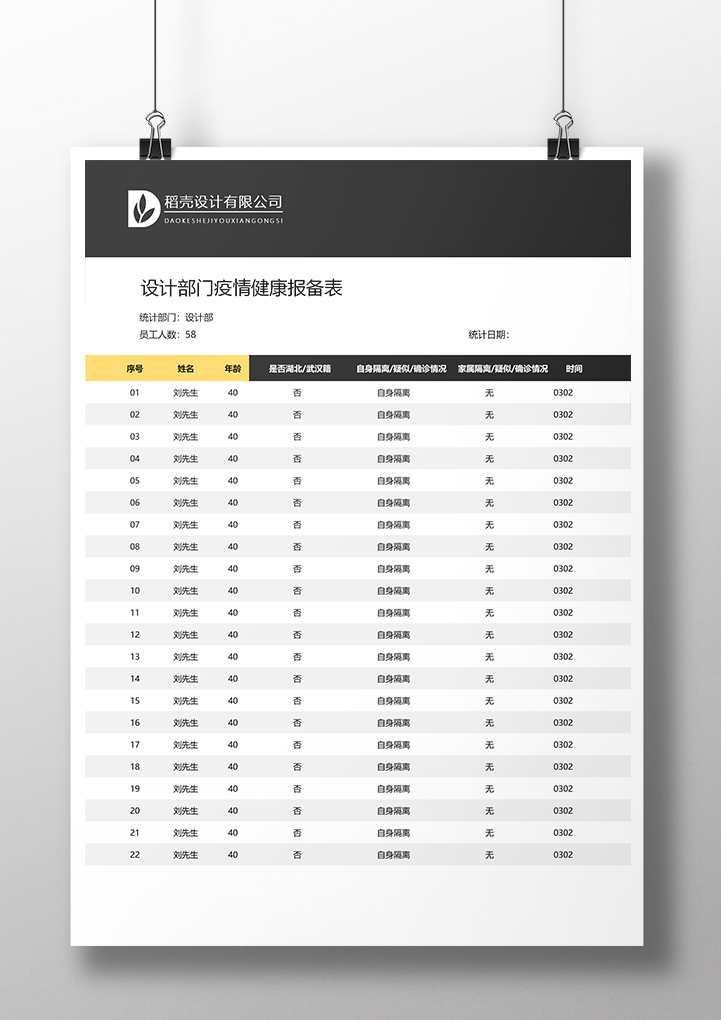Click the 否 cell in row 20
The image size is (721, 1020).
[297, 811]
